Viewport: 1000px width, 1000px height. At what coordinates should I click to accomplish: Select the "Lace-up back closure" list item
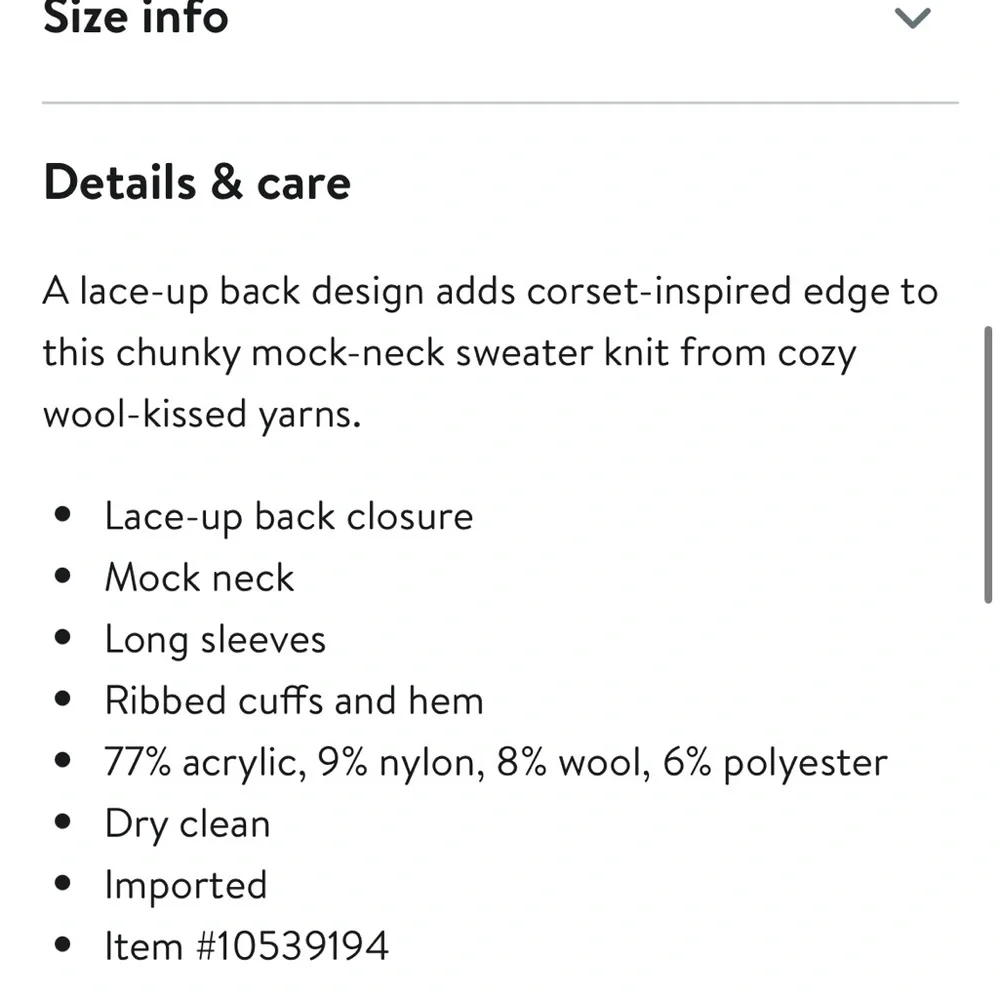[288, 517]
